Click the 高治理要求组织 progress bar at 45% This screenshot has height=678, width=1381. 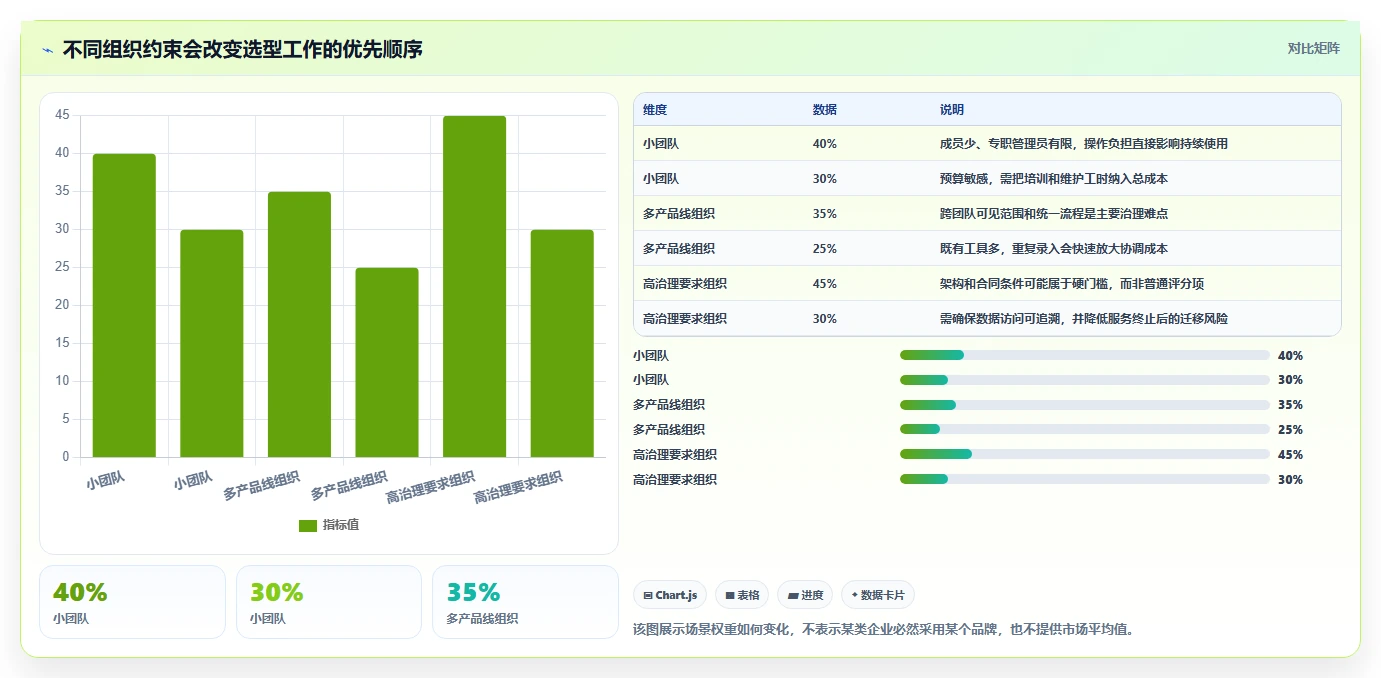(1085, 455)
